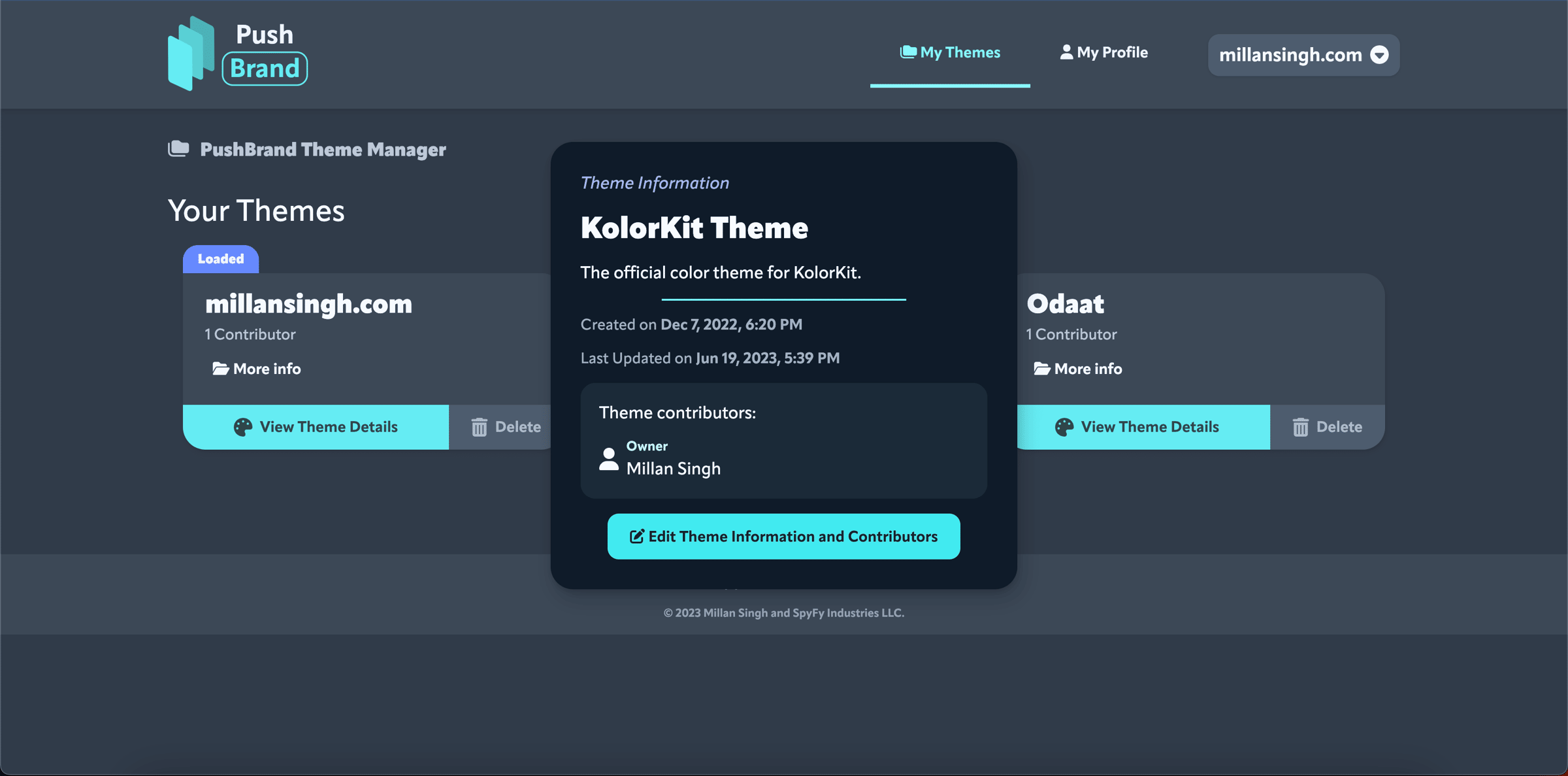This screenshot has height=776, width=1568.
Task: Open the My Themes tab
Action: pyautogui.click(x=950, y=52)
